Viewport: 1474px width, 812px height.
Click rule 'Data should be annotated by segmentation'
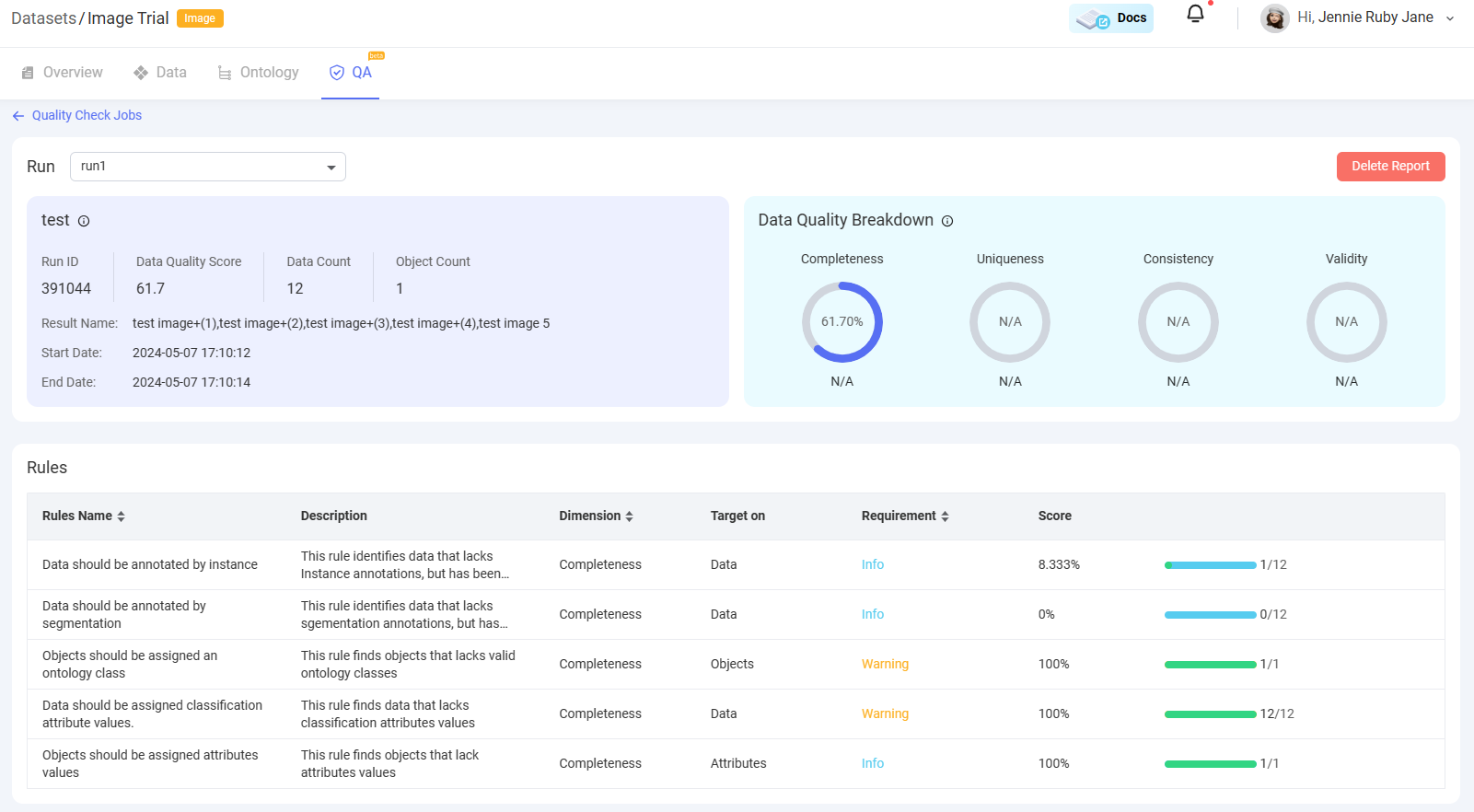(x=124, y=615)
